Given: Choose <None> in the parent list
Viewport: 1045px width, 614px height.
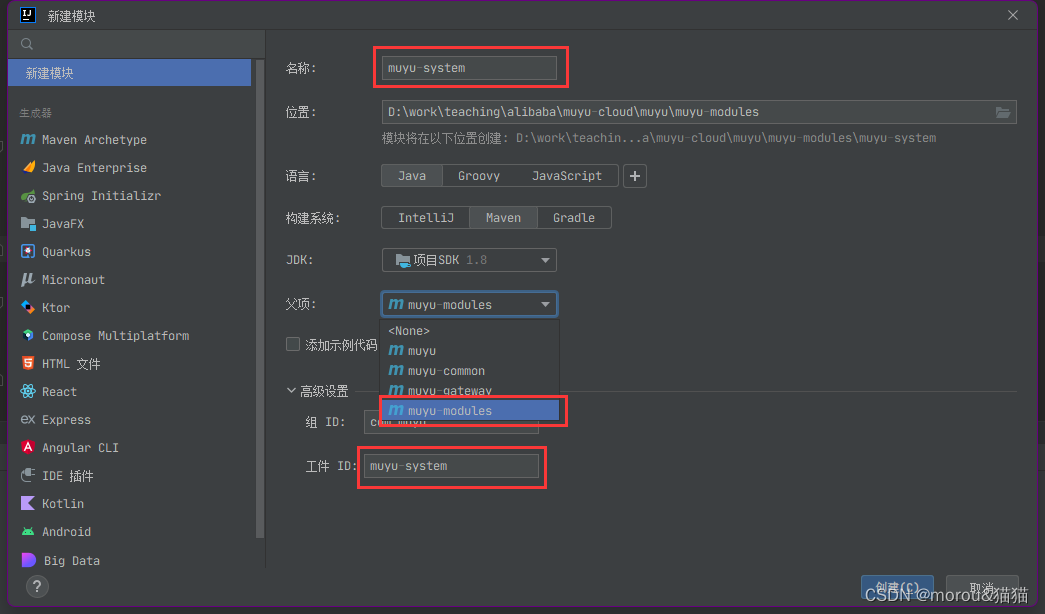Looking at the screenshot, I should click(x=469, y=331).
